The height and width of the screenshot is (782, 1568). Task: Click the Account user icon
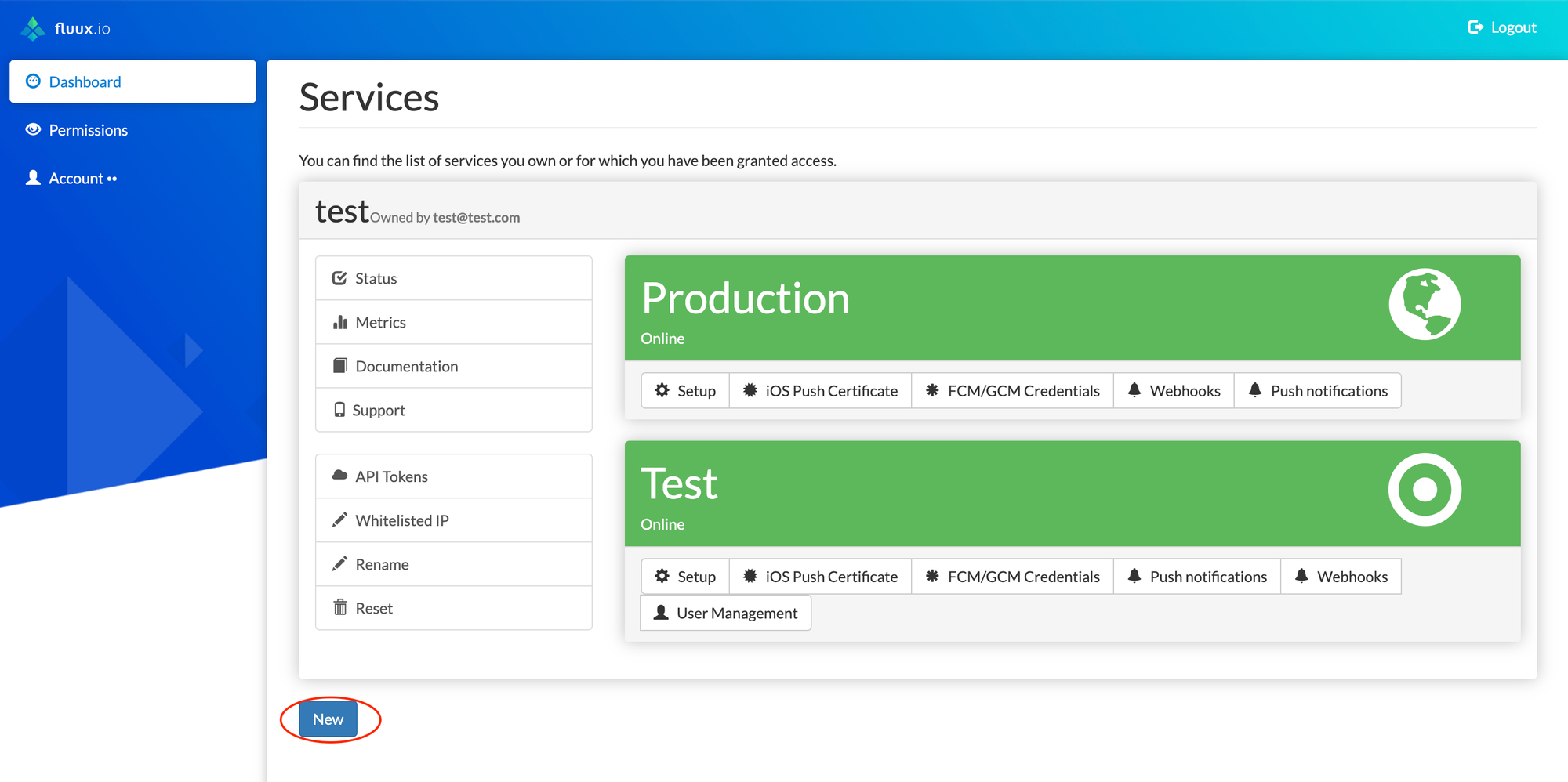click(x=33, y=178)
